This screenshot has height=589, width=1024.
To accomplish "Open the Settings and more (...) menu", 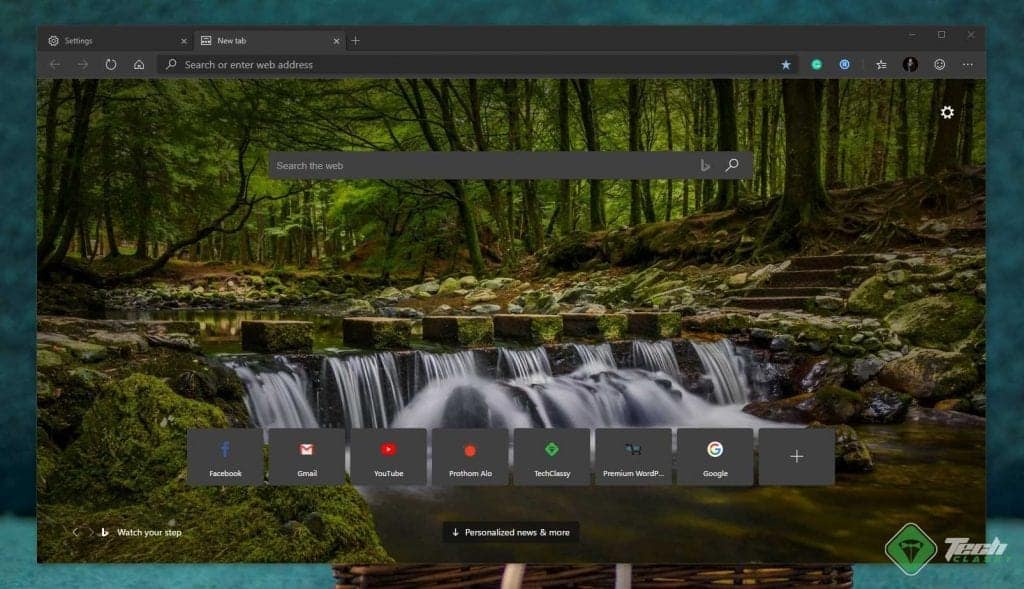I will coord(967,64).
